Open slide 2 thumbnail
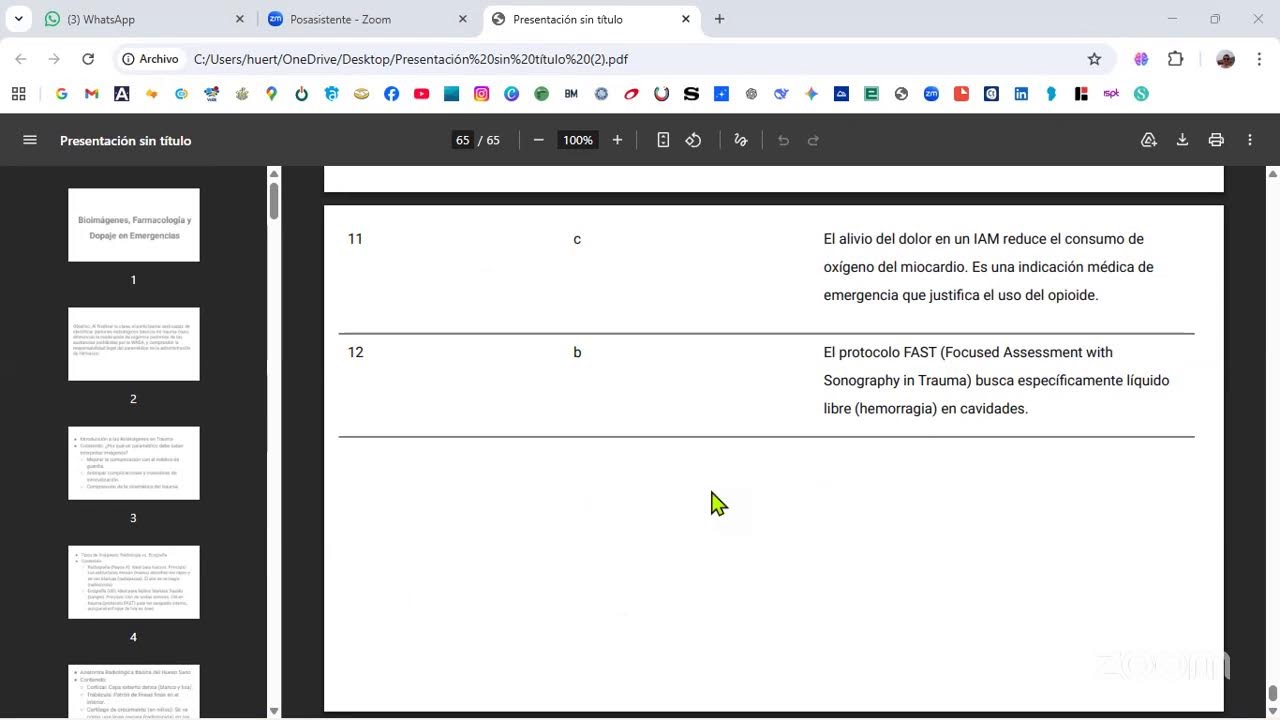This screenshot has width=1280, height=720. [x=134, y=344]
